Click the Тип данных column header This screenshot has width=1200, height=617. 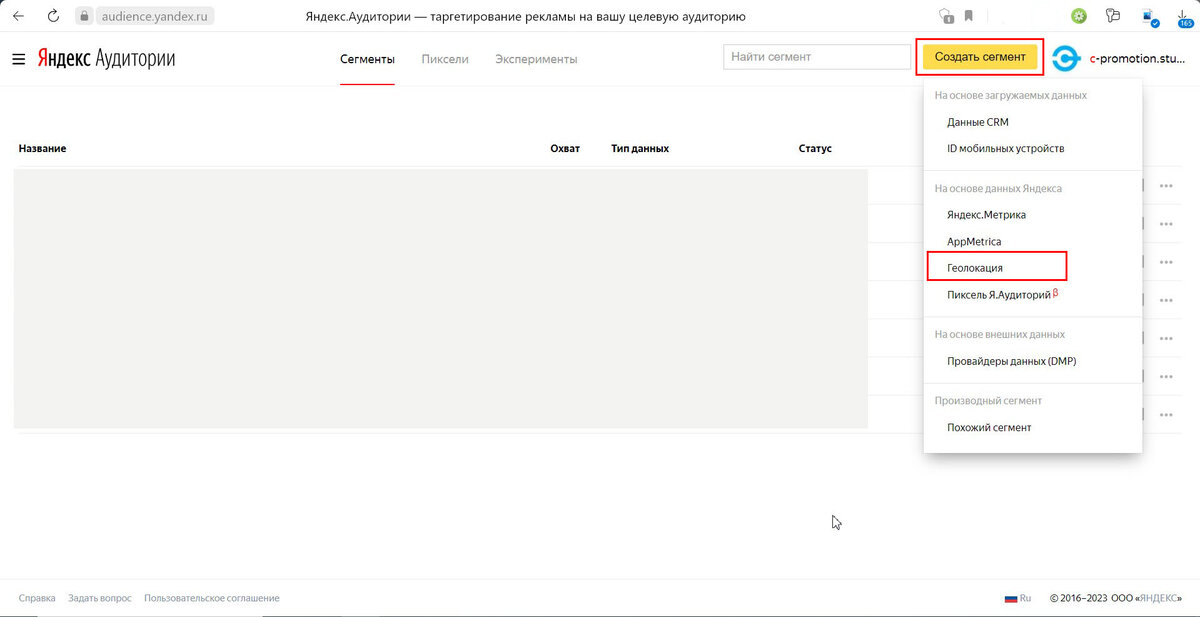pos(640,148)
